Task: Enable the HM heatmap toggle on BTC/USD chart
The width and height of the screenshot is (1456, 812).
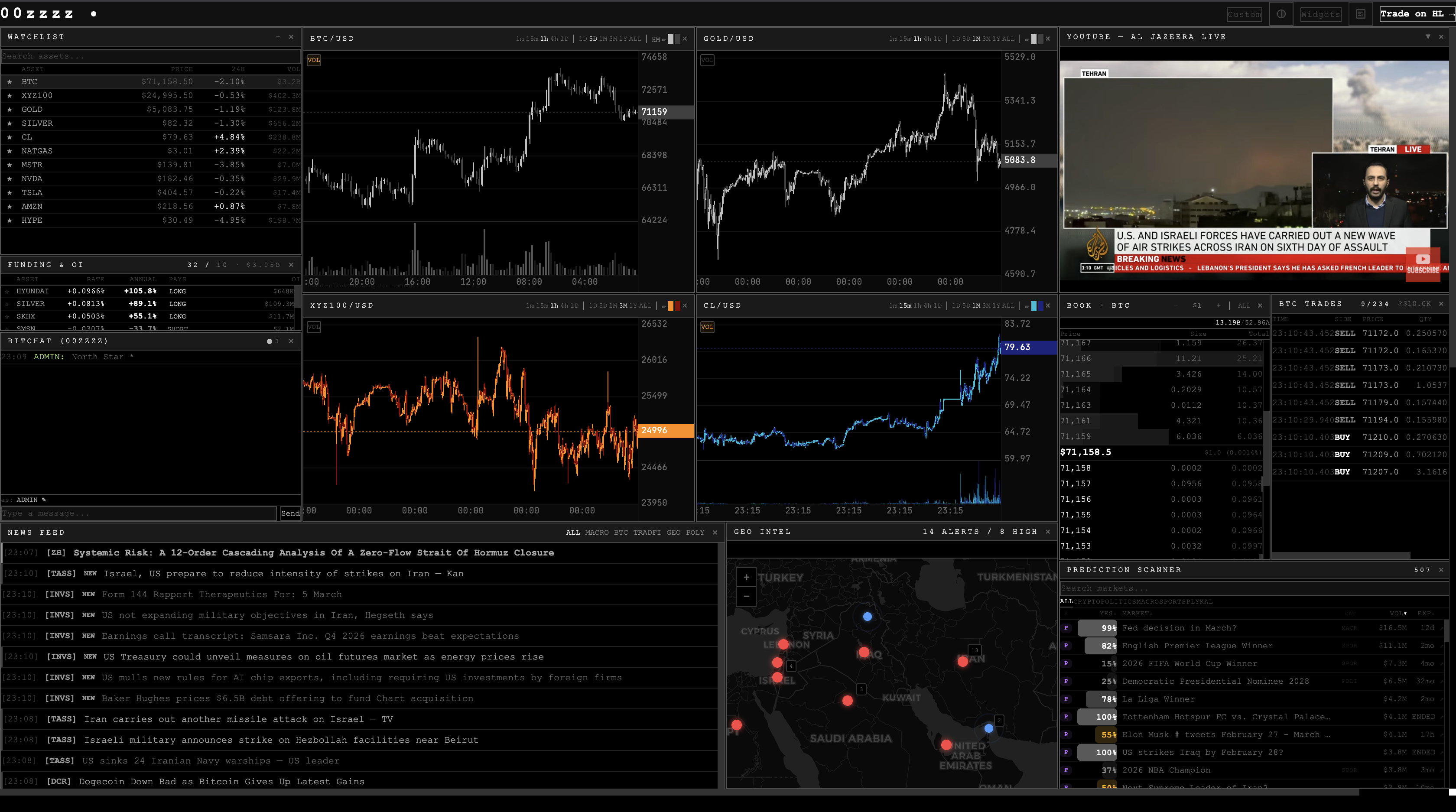Action: 664,39
